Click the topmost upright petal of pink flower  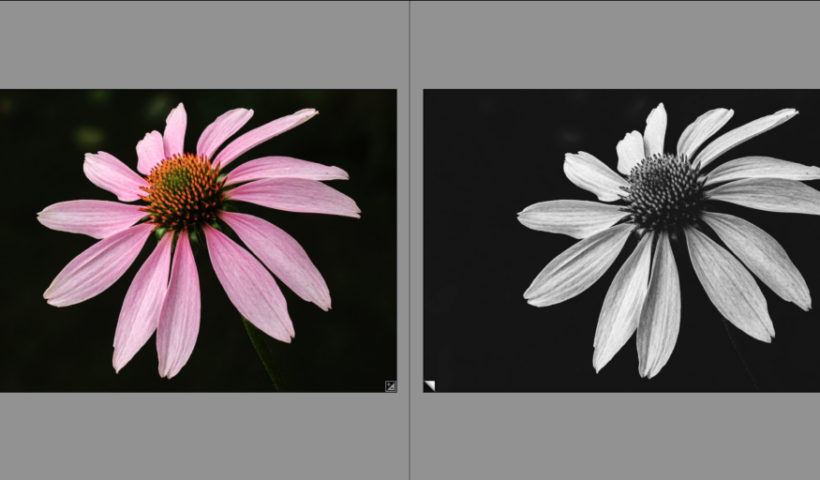(x=175, y=130)
